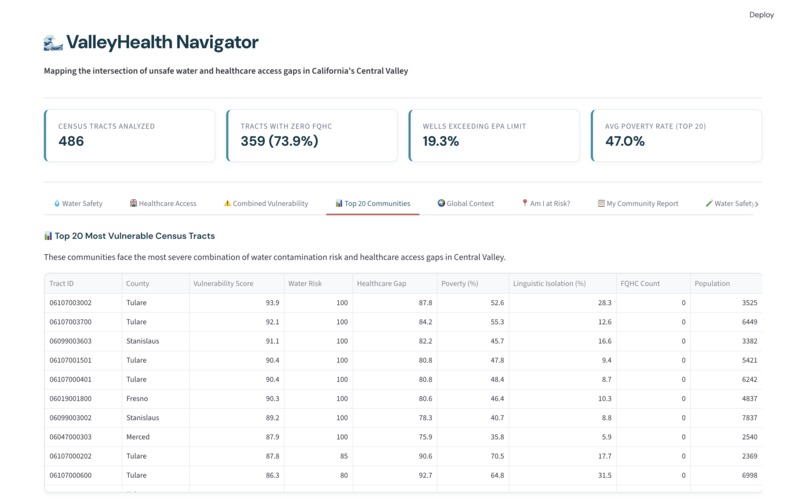Click the report icon on My Community Report tab

coord(601,203)
